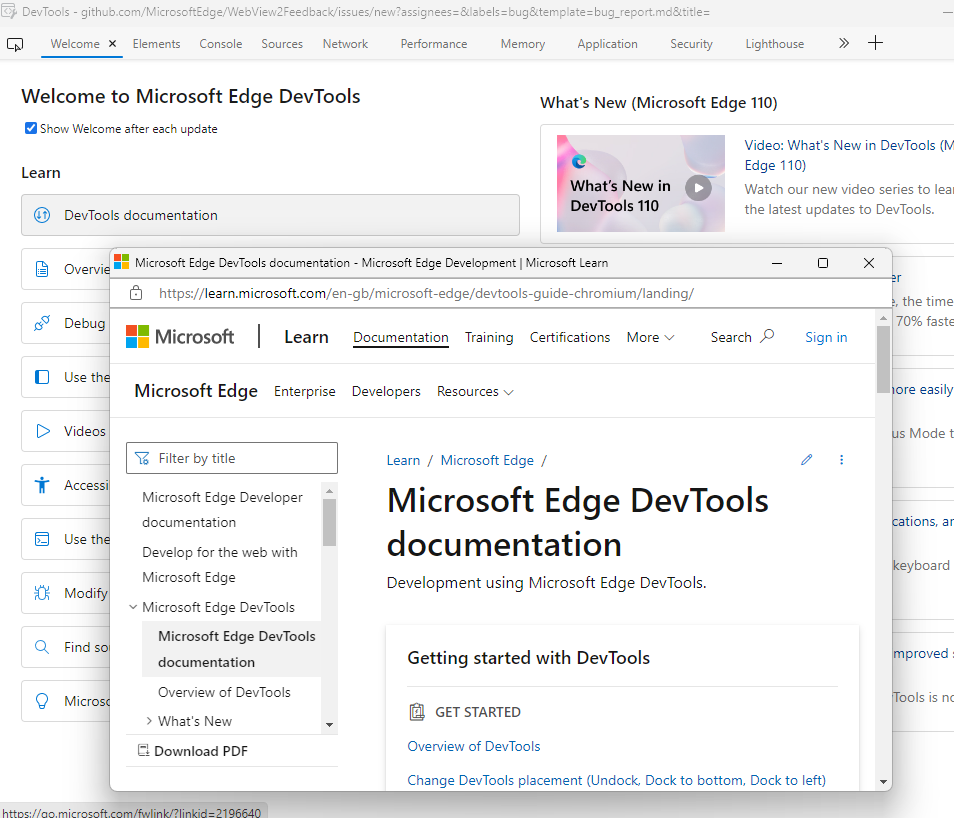Open the Learn home link
This screenshot has width=954, height=818.
(x=306, y=337)
